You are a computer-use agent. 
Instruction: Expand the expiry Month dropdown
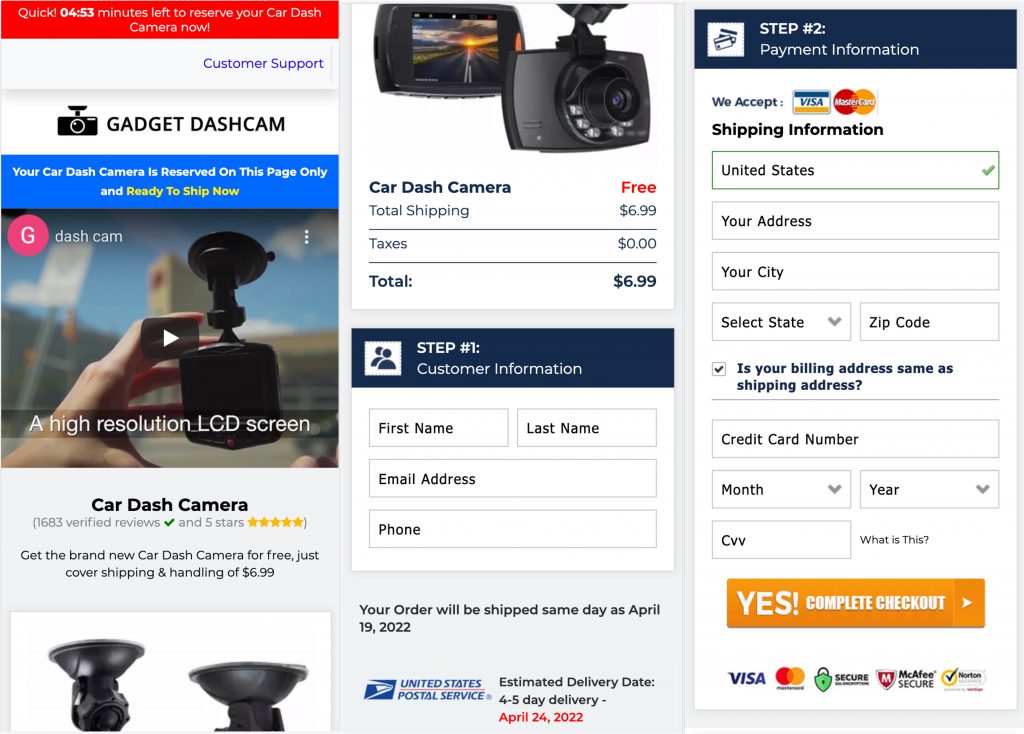point(781,490)
